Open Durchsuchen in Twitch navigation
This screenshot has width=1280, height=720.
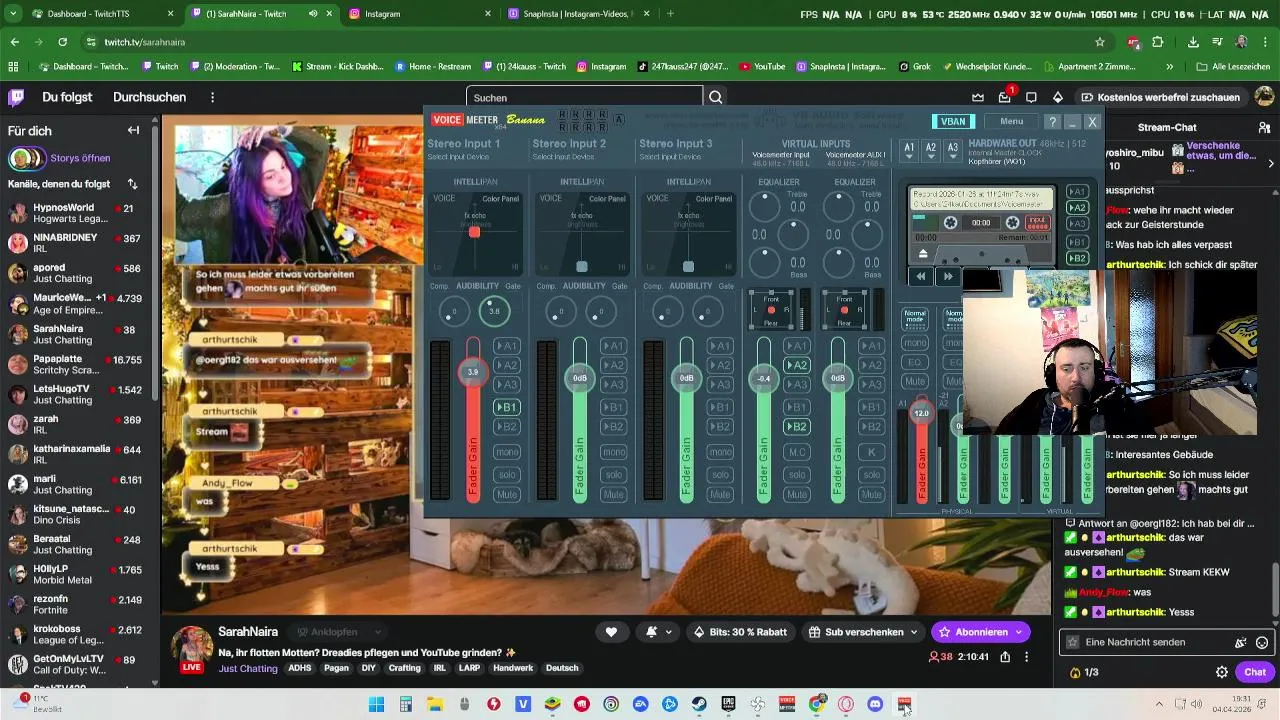149,98
